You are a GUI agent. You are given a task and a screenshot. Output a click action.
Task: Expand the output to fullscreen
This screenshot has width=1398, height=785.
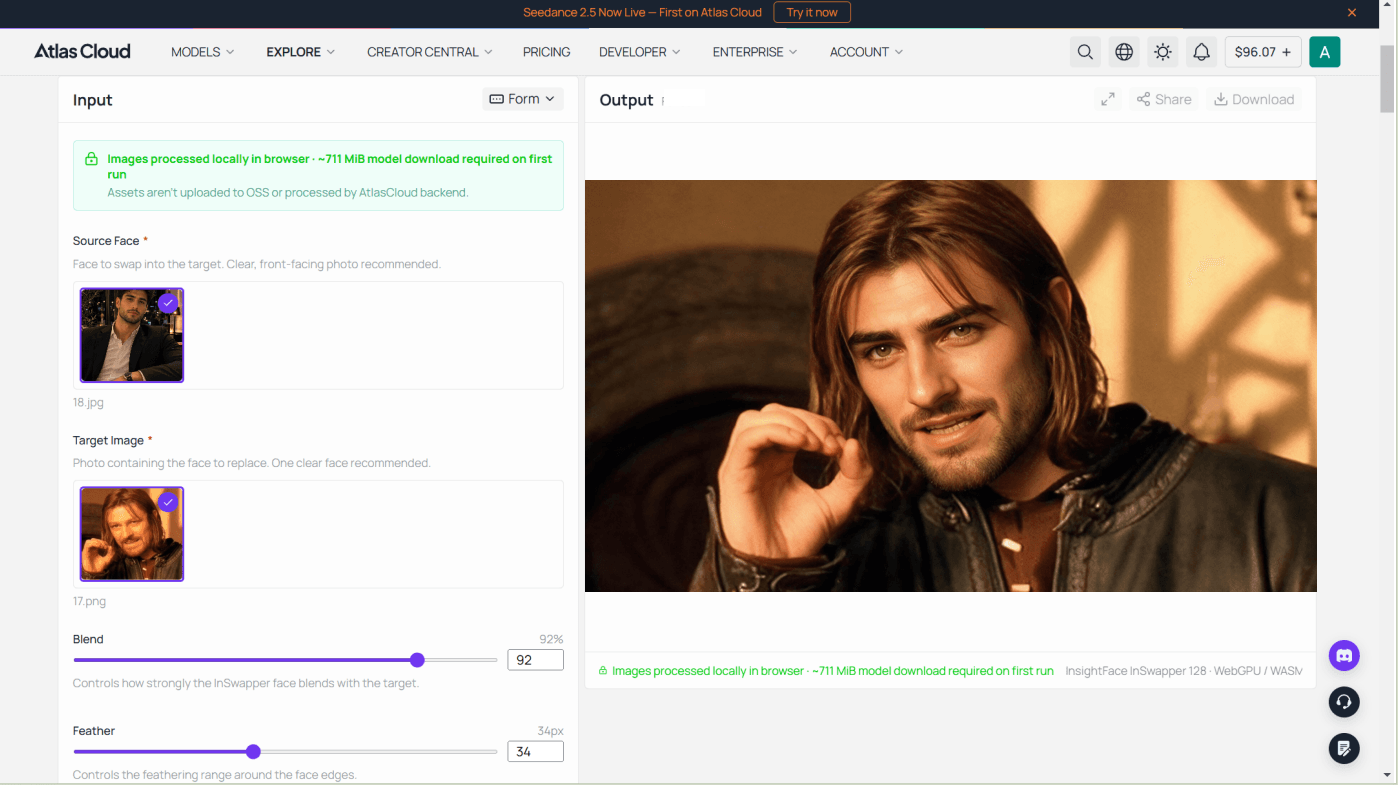click(1108, 99)
